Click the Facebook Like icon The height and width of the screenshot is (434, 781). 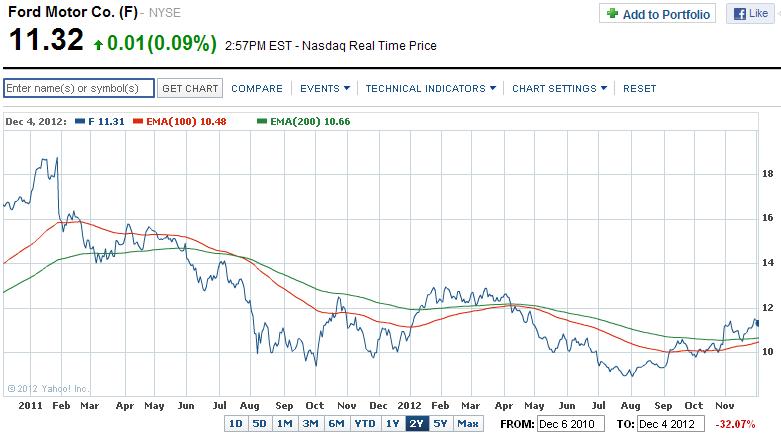coord(740,14)
